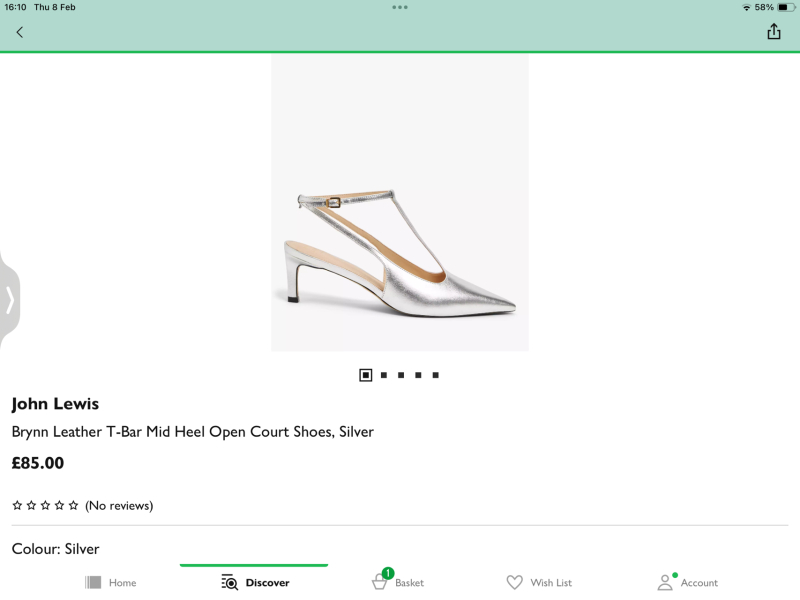800x600 pixels.
Task: Tap the Colour: Silver label
Action: [x=55, y=549]
